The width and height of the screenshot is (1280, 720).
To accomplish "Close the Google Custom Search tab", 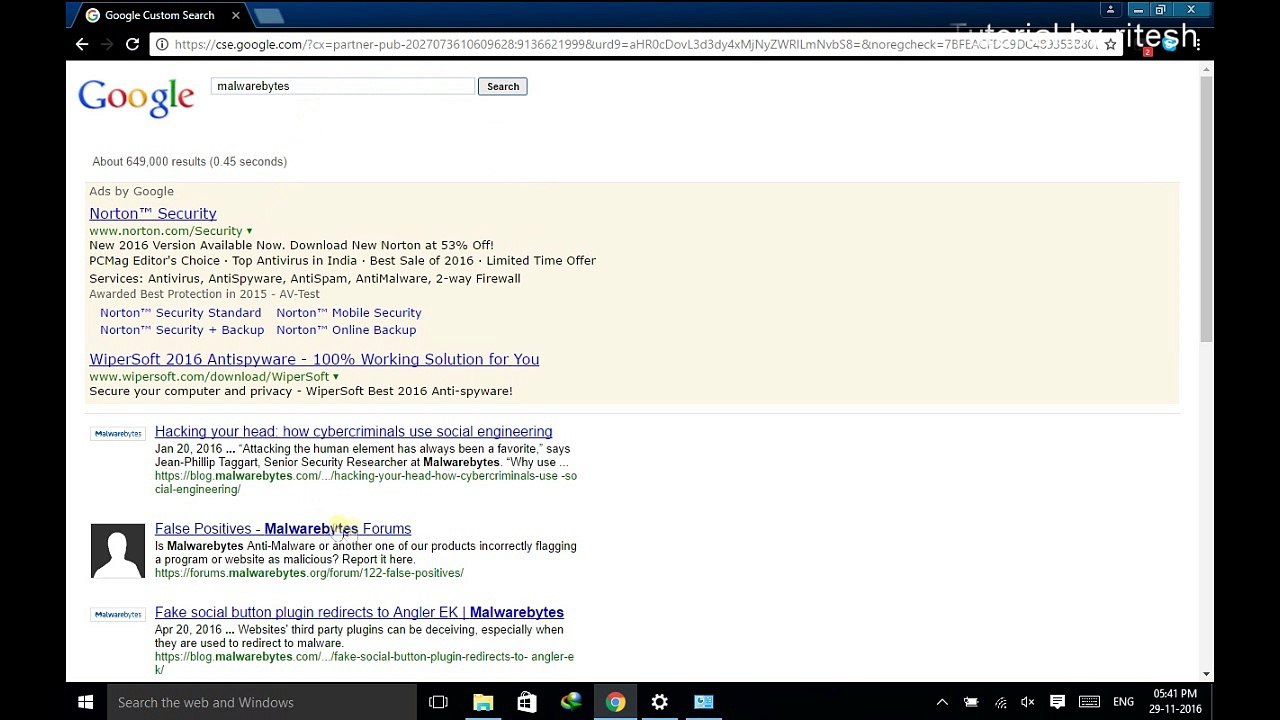I will [x=236, y=15].
